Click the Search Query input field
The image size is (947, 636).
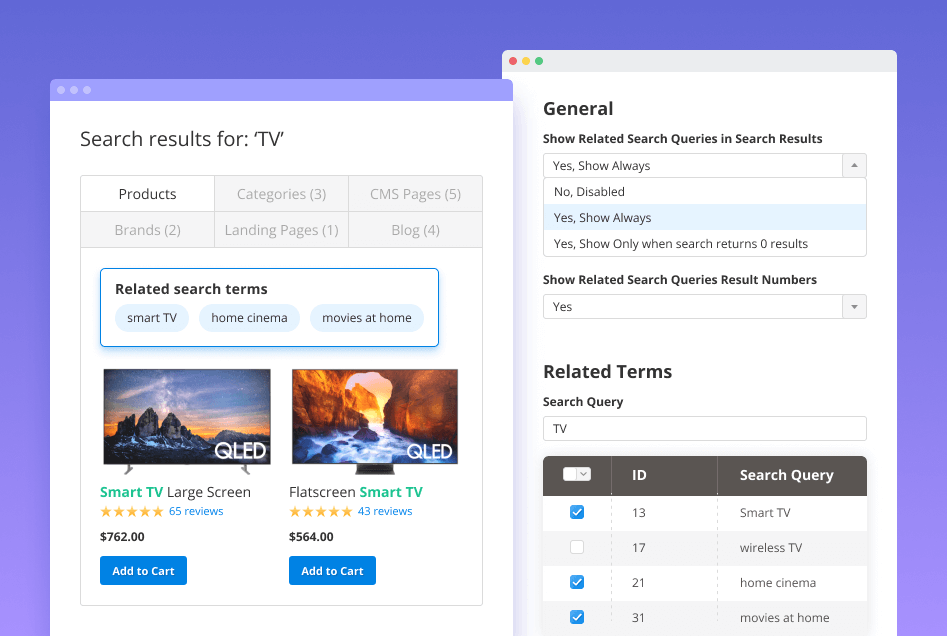point(704,429)
